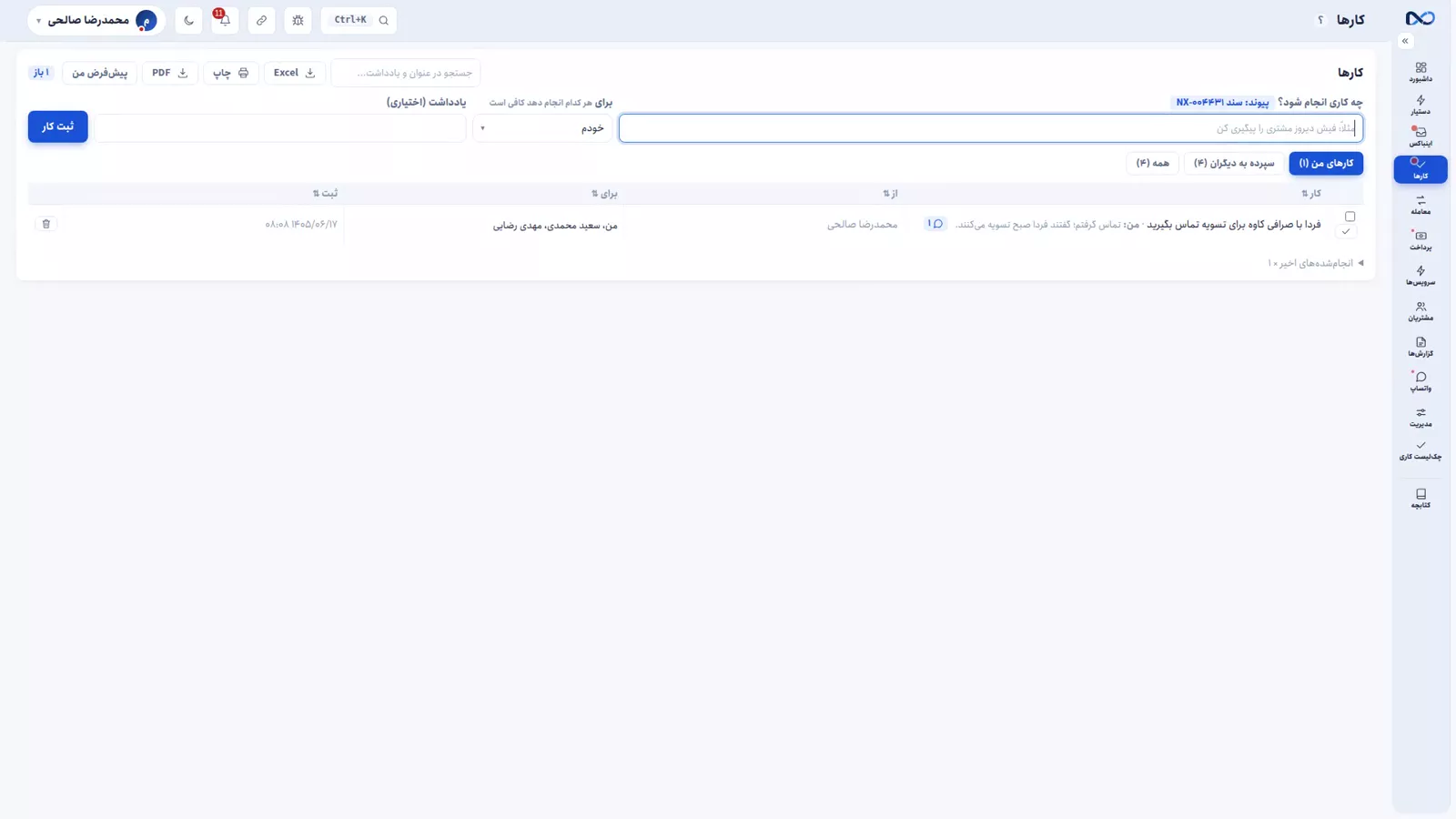Toggle dark mode moon icon

coord(189,20)
